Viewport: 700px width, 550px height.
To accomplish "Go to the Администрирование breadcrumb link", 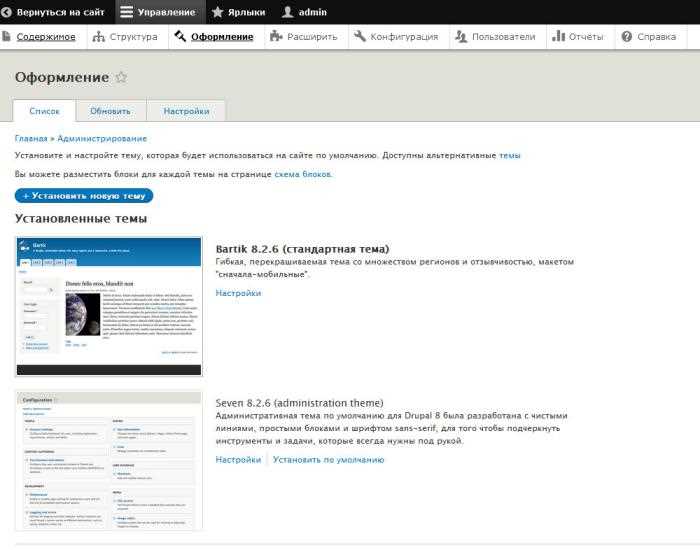I will pyautogui.click(x=102, y=138).
